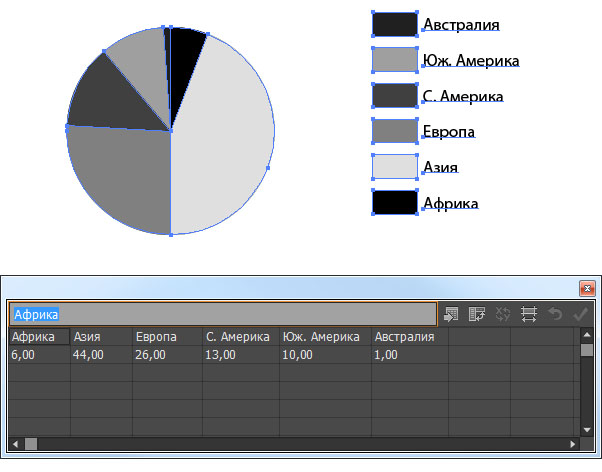Image resolution: width=602 pixels, height=472 pixels.
Task: Click the horizontal scrollbar left arrow
Action: [16, 443]
